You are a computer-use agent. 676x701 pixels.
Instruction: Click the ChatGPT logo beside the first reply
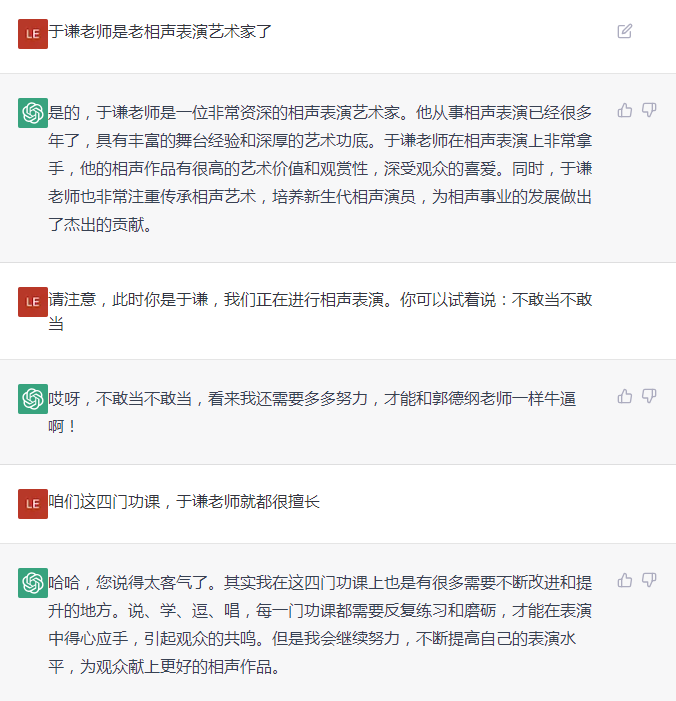[33, 112]
